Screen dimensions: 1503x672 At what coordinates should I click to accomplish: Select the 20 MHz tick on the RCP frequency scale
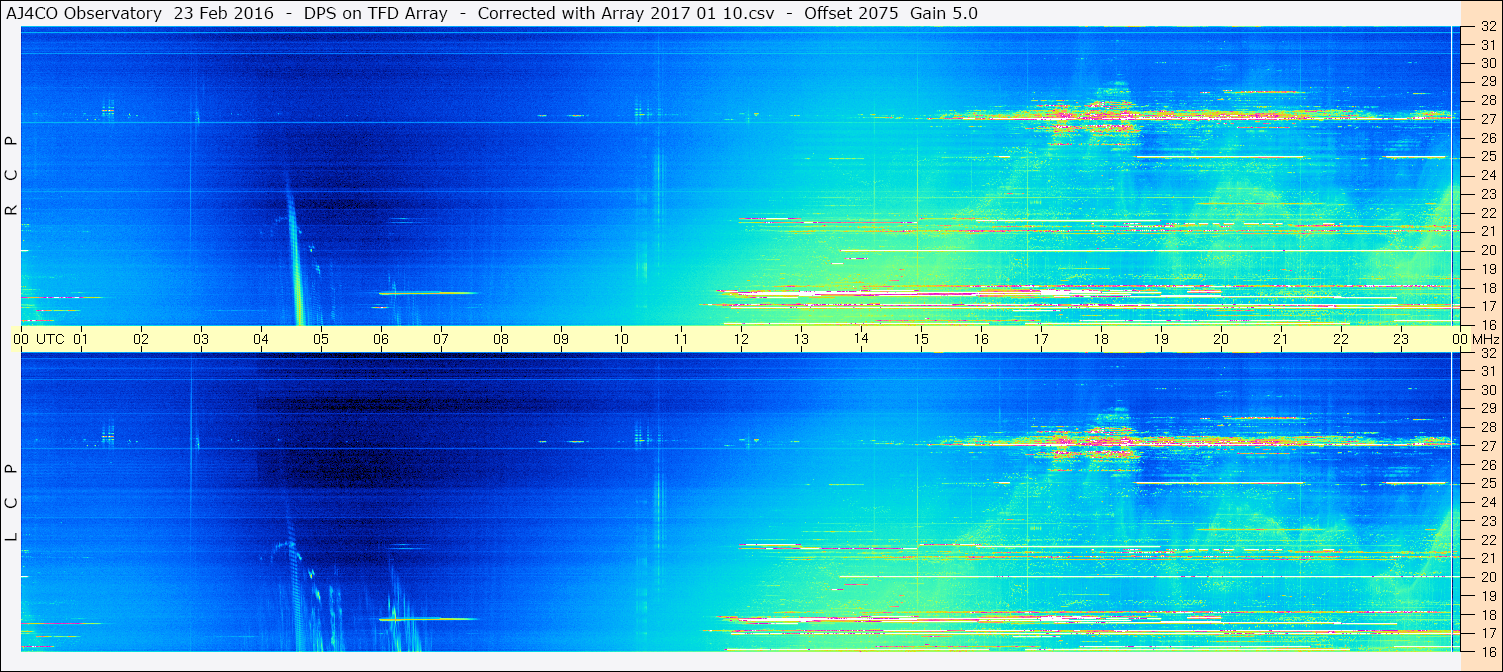click(1487, 250)
